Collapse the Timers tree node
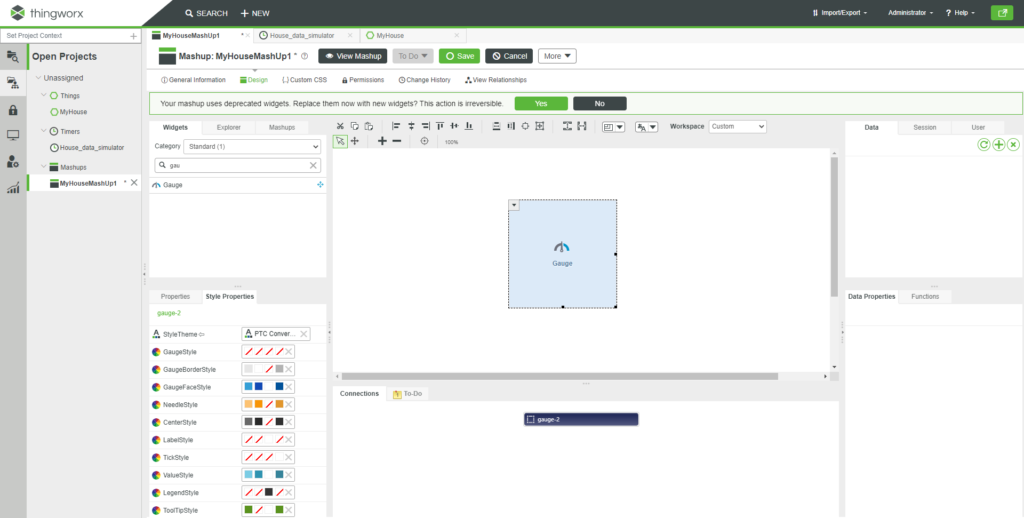 click(44, 131)
